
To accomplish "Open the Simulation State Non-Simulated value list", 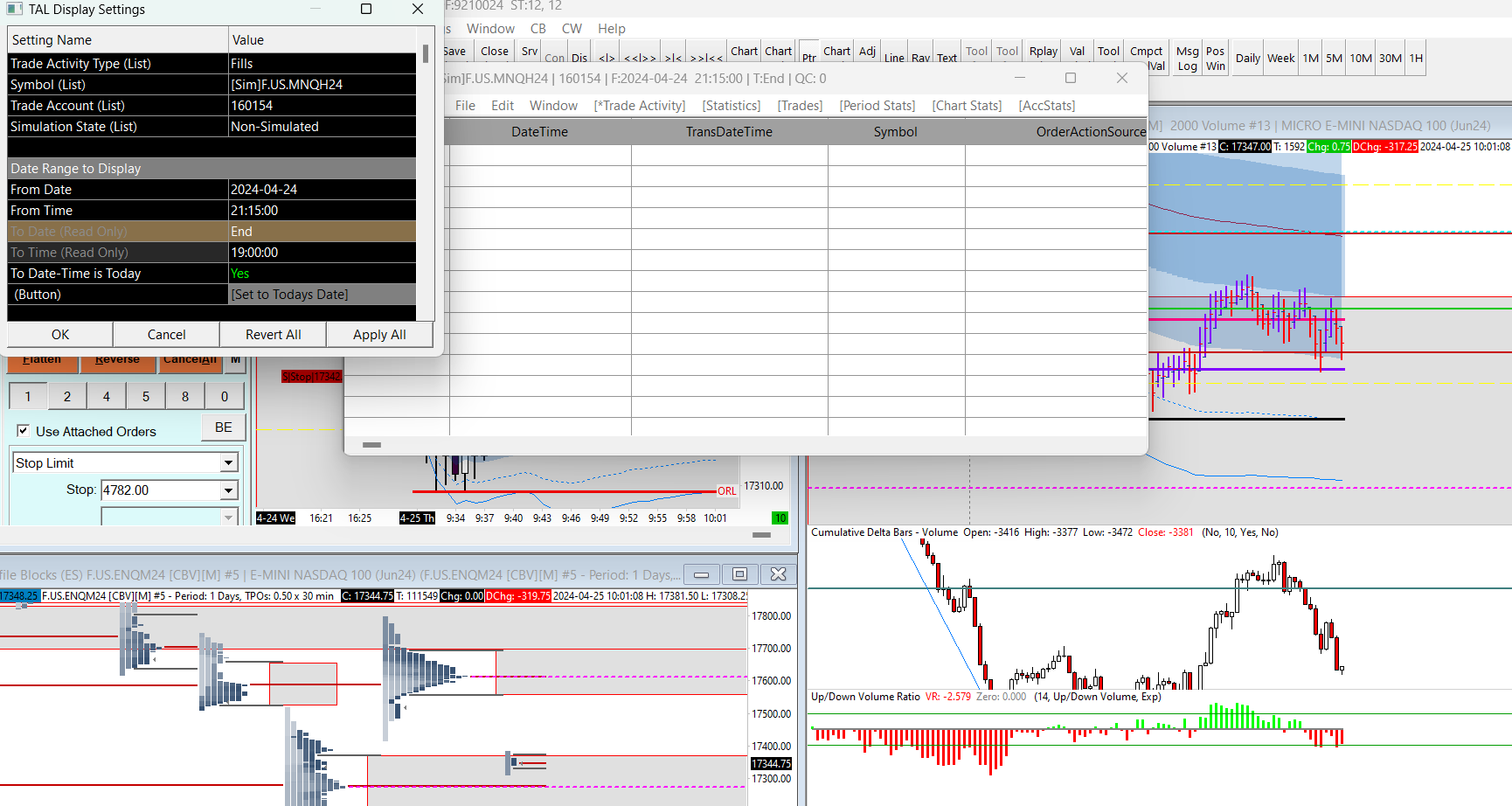I will pos(322,127).
